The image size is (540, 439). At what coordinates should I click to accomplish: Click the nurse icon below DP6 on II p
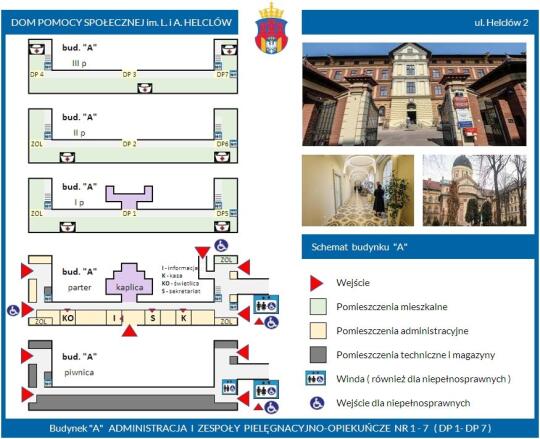point(222,157)
